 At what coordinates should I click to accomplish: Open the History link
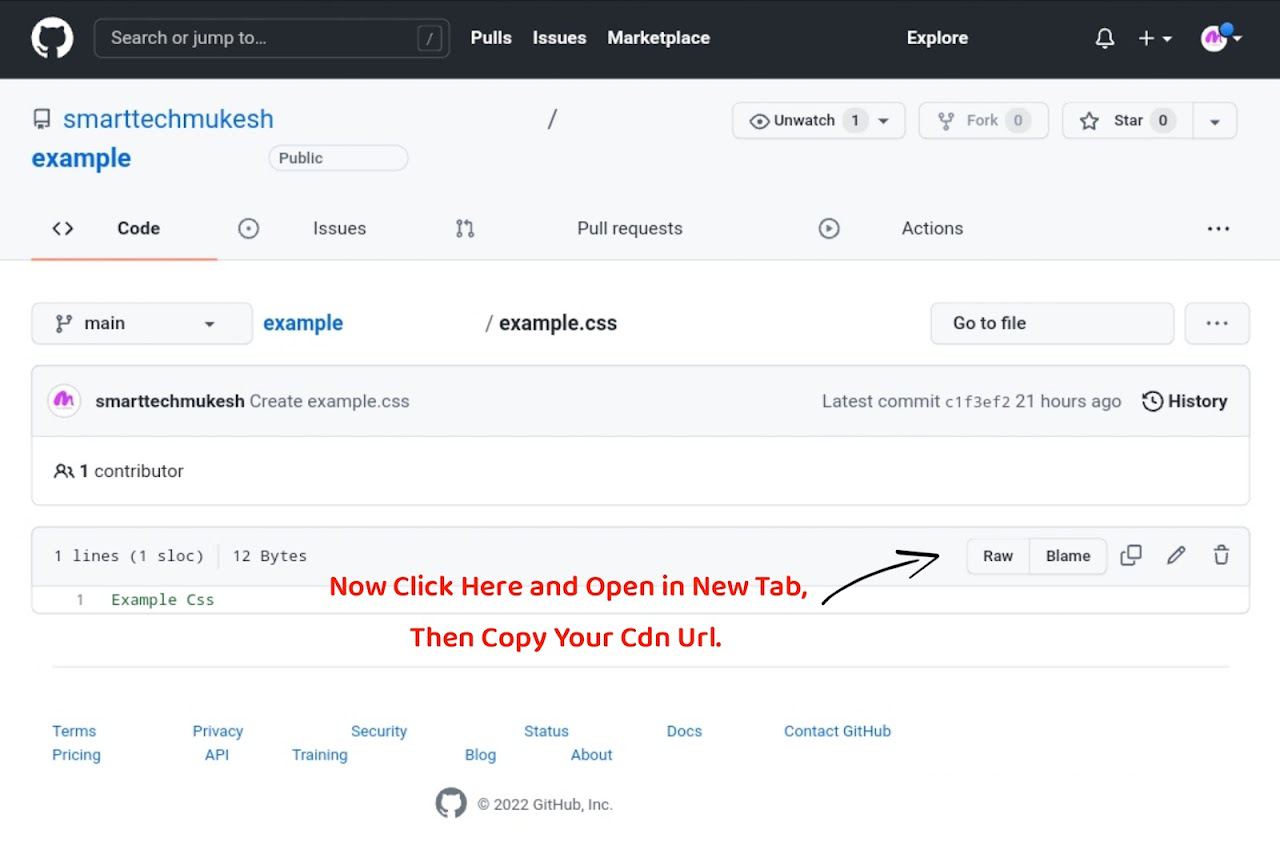point(1185,401)
